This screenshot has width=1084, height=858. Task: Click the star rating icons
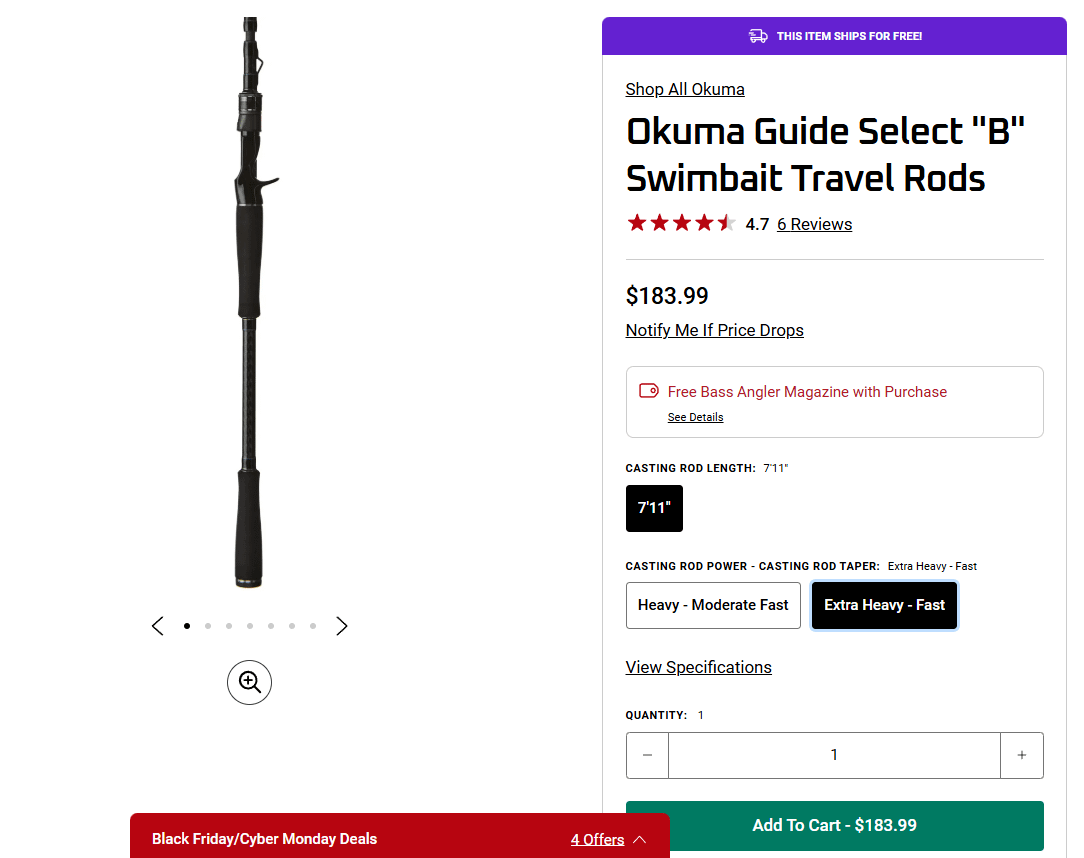click(681, 223)
